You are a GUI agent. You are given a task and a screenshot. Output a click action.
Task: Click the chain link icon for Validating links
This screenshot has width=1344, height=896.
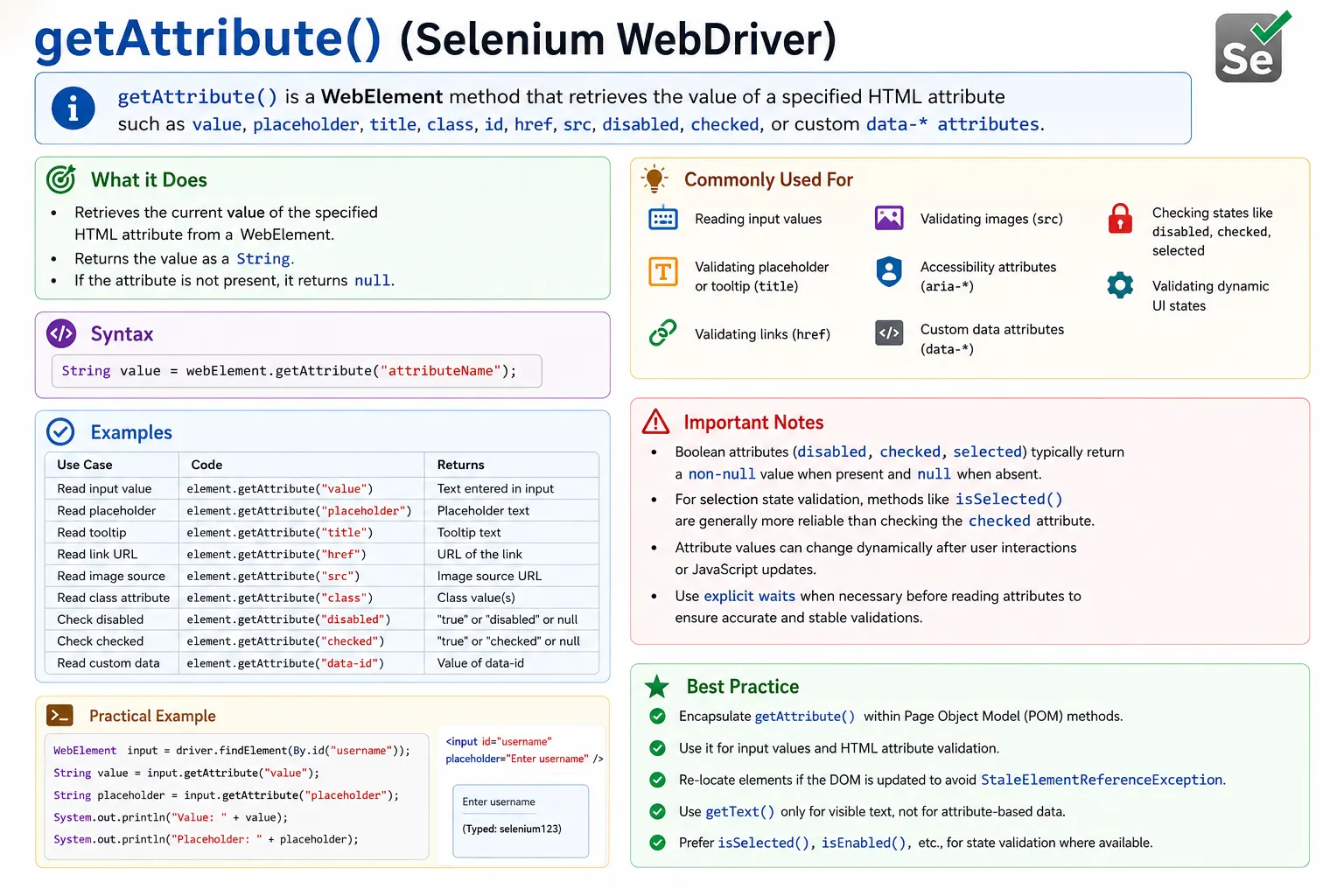point(663,333)
